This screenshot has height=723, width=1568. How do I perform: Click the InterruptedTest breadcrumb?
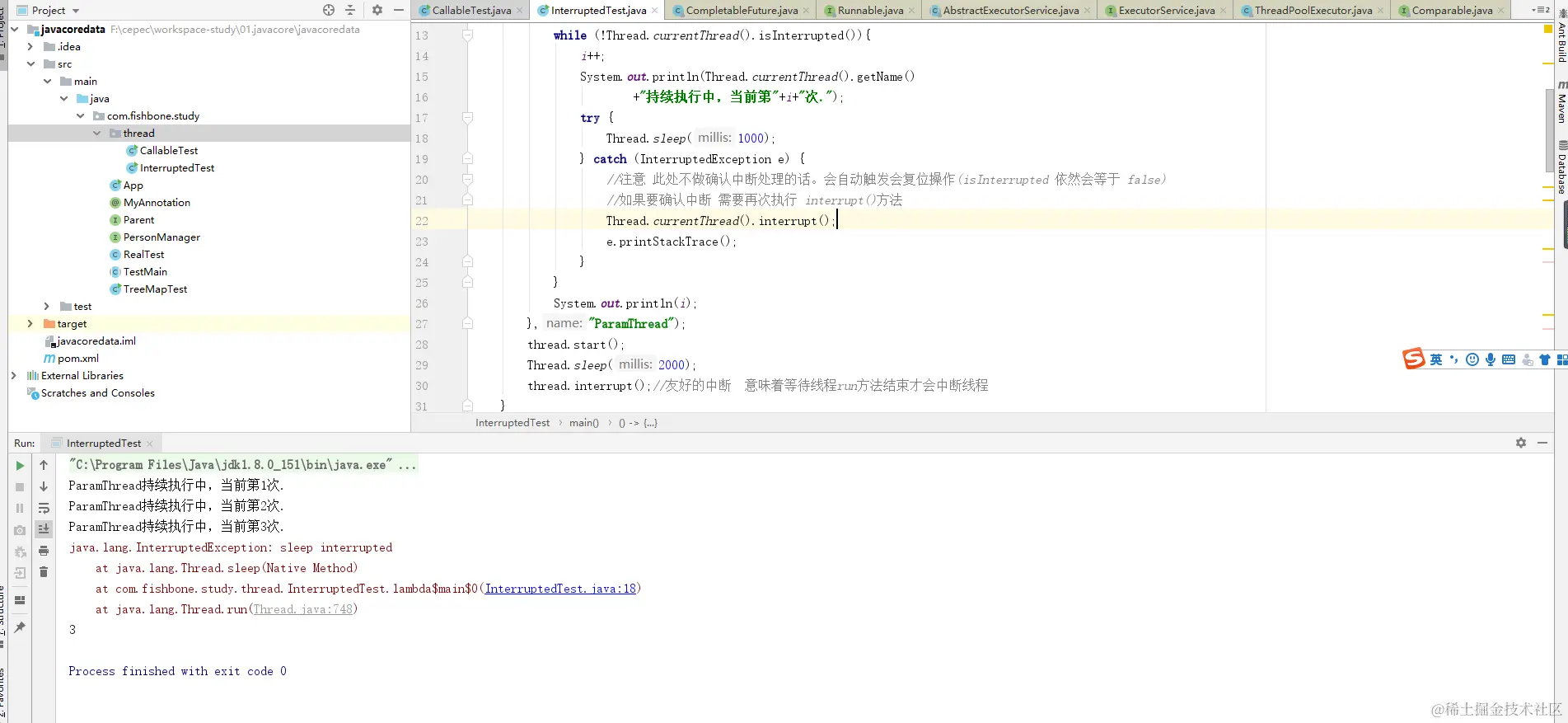(x=513, y=423)
